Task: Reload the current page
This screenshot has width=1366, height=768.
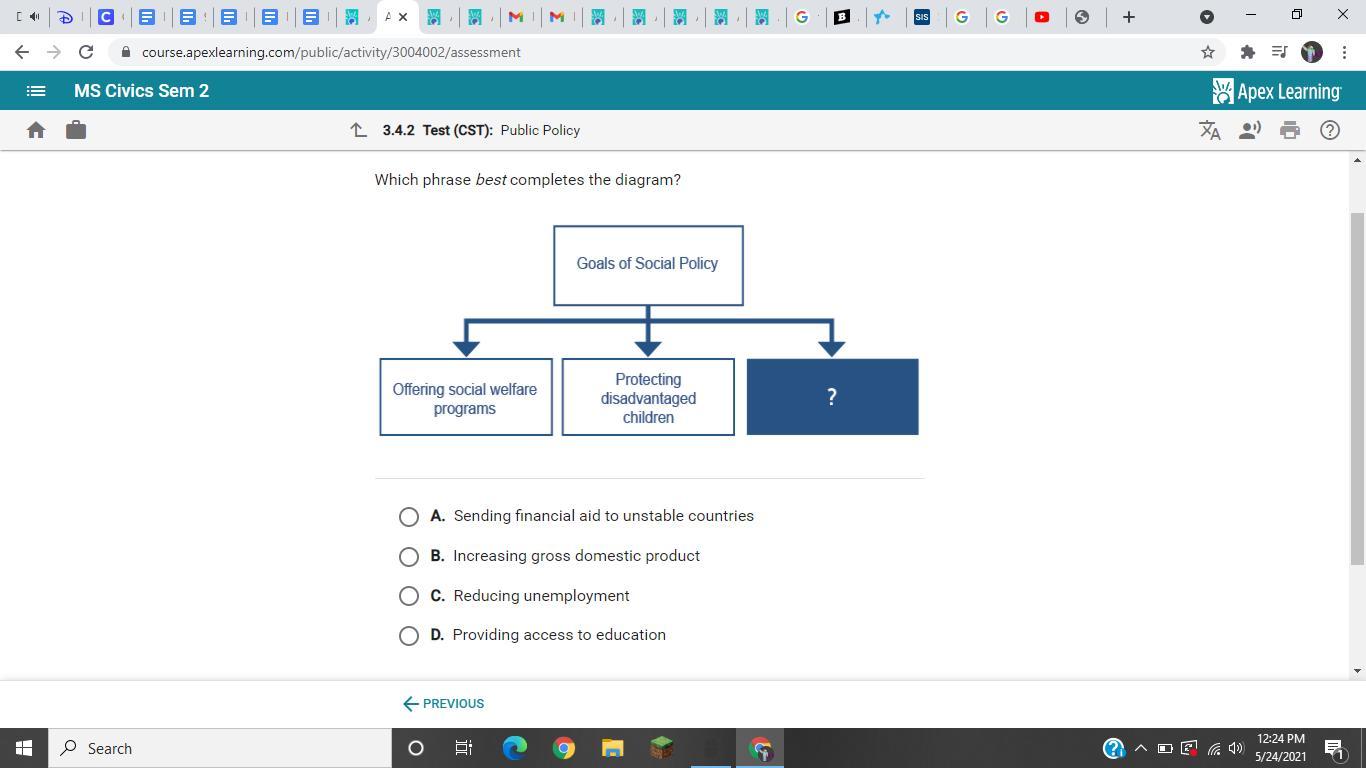Action: 86,52
